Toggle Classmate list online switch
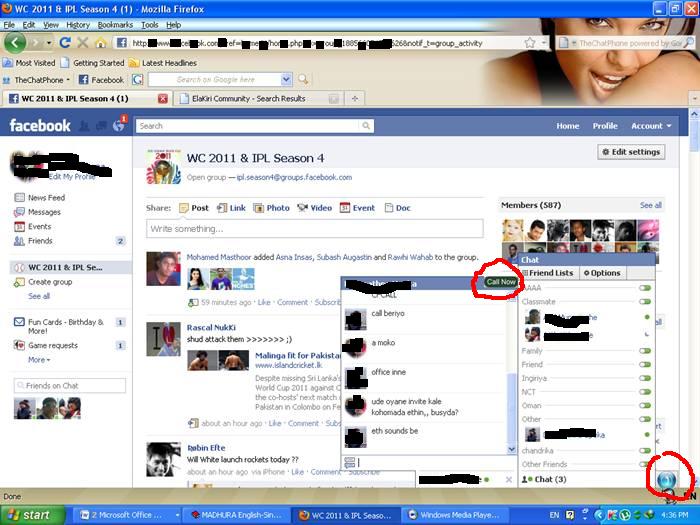The height and width of the screenshot is (525, 700). [x=645, y=302]
